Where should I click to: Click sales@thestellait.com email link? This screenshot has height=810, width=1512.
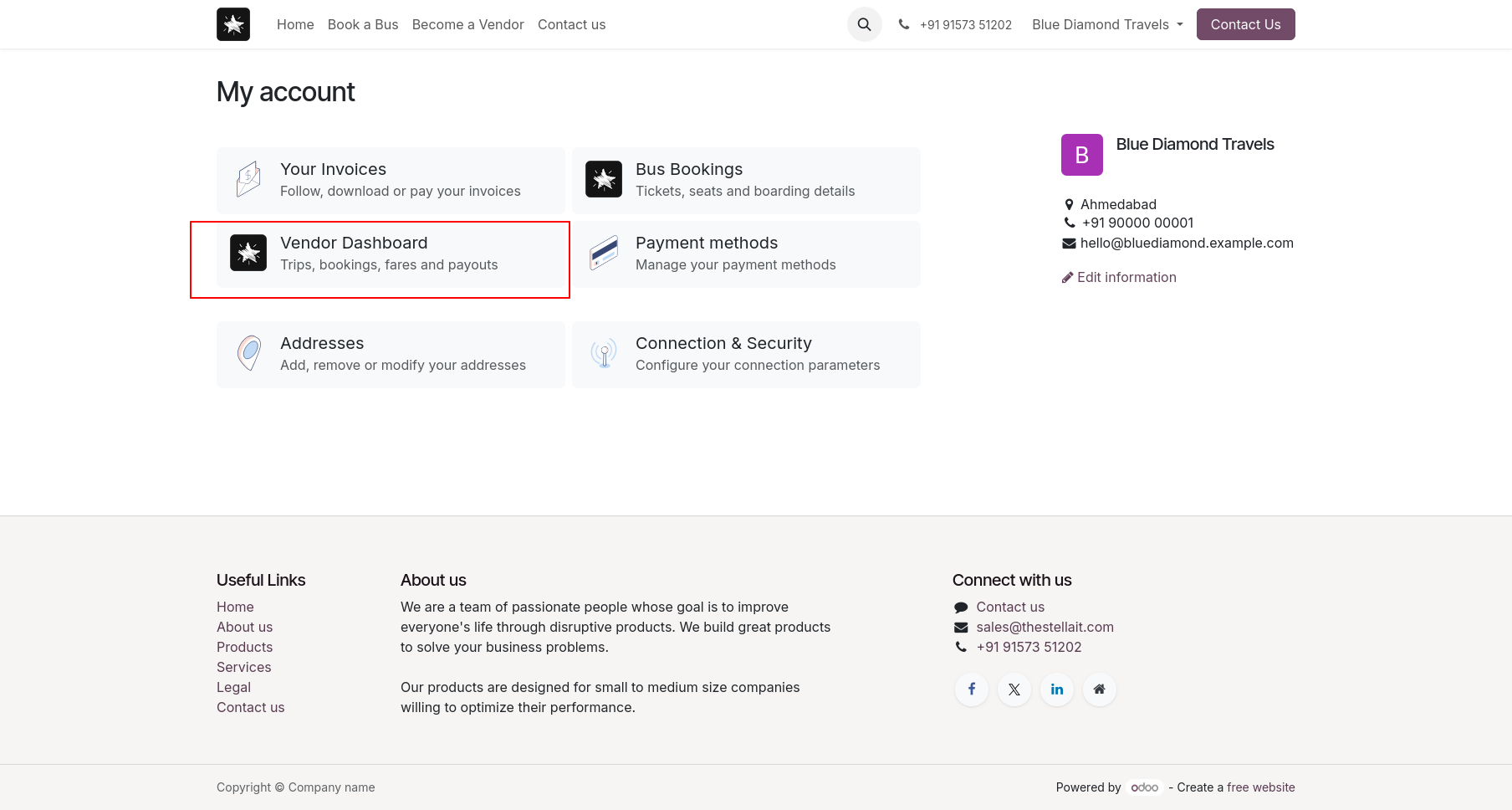point(1045,627)
